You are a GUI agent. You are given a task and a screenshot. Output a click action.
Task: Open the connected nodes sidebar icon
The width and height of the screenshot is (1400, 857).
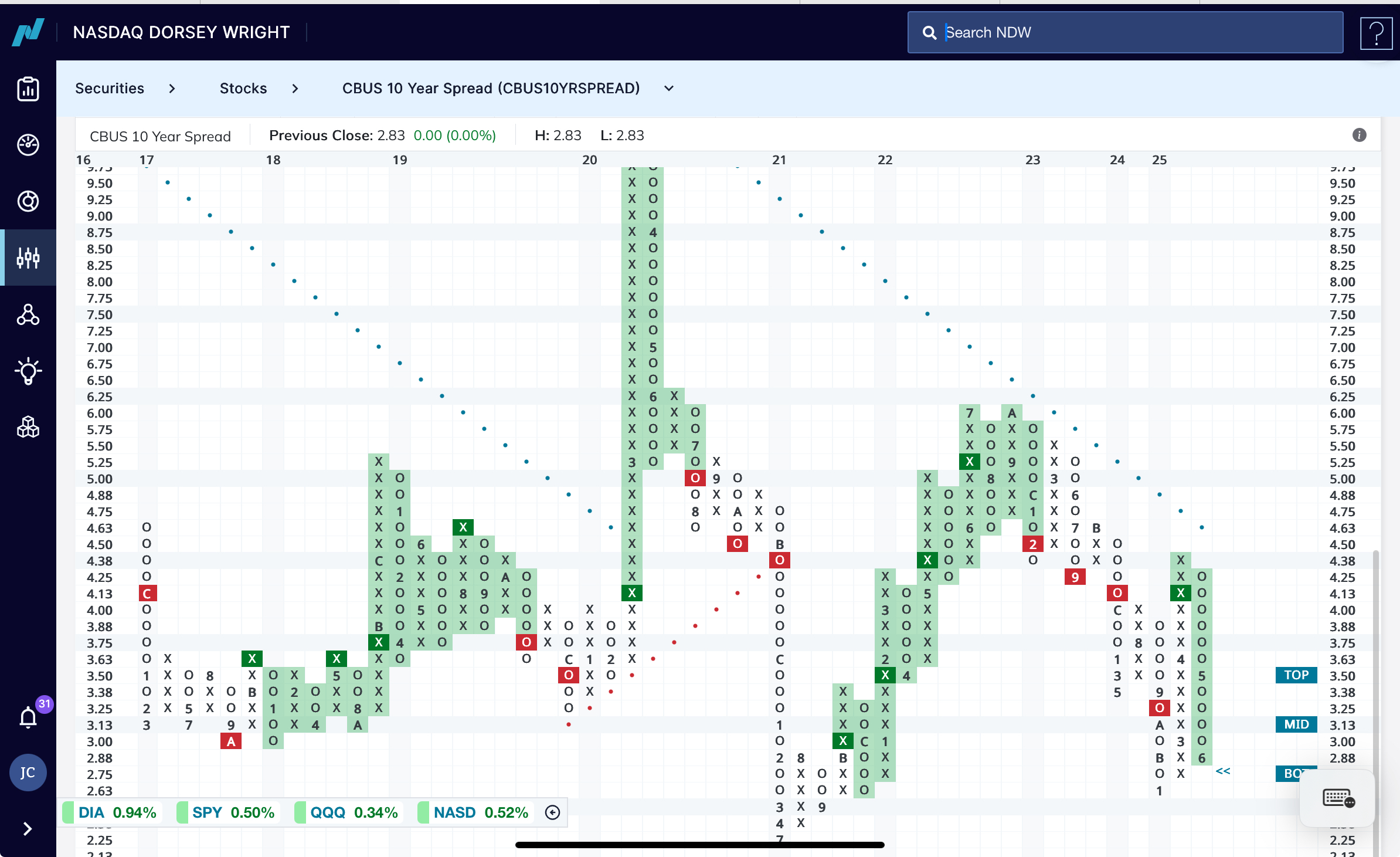click(x=28, y=315)
